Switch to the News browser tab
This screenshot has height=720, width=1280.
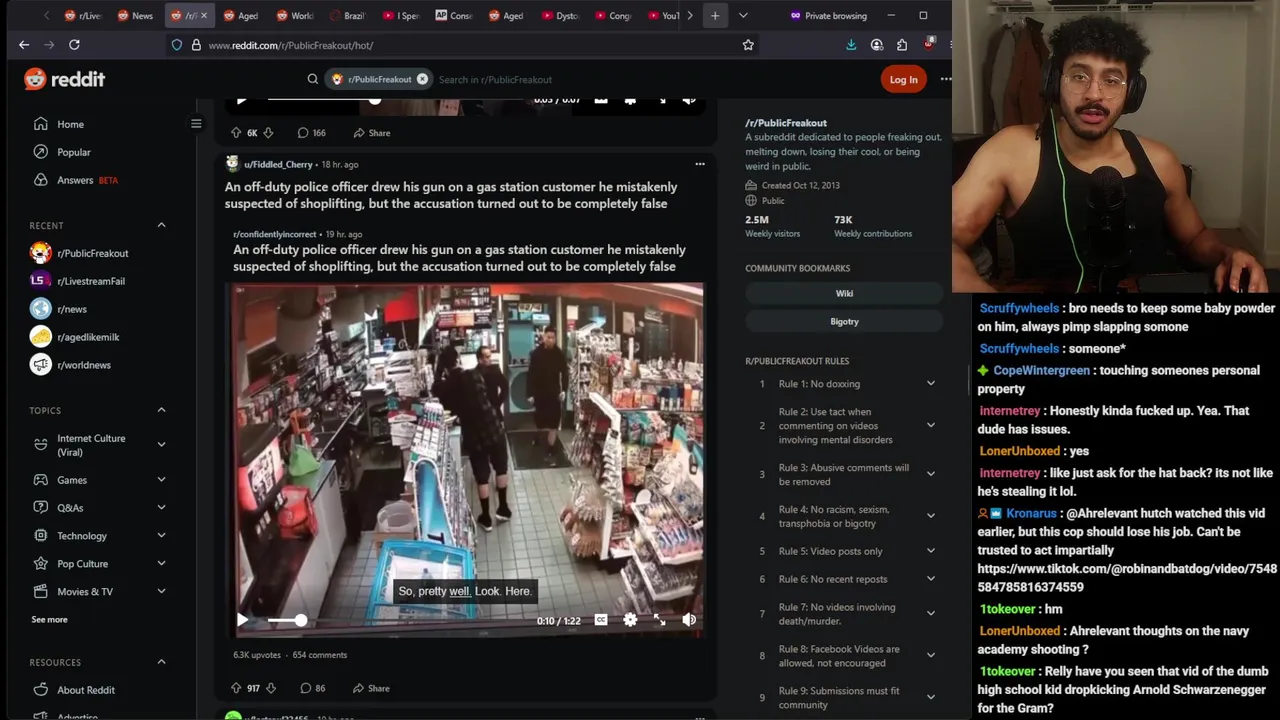(x=135, y=15)
